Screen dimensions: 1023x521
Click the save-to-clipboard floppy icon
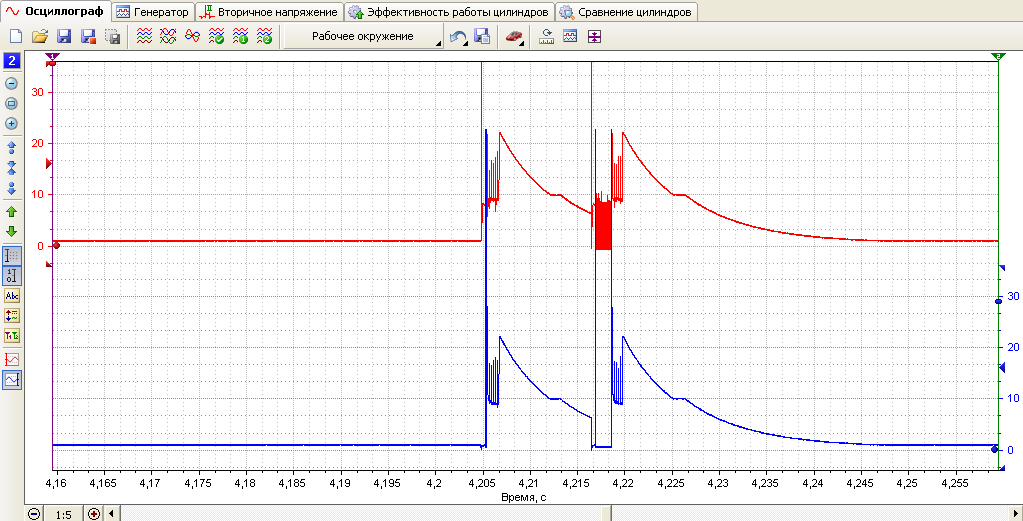[x=482, y=37]
